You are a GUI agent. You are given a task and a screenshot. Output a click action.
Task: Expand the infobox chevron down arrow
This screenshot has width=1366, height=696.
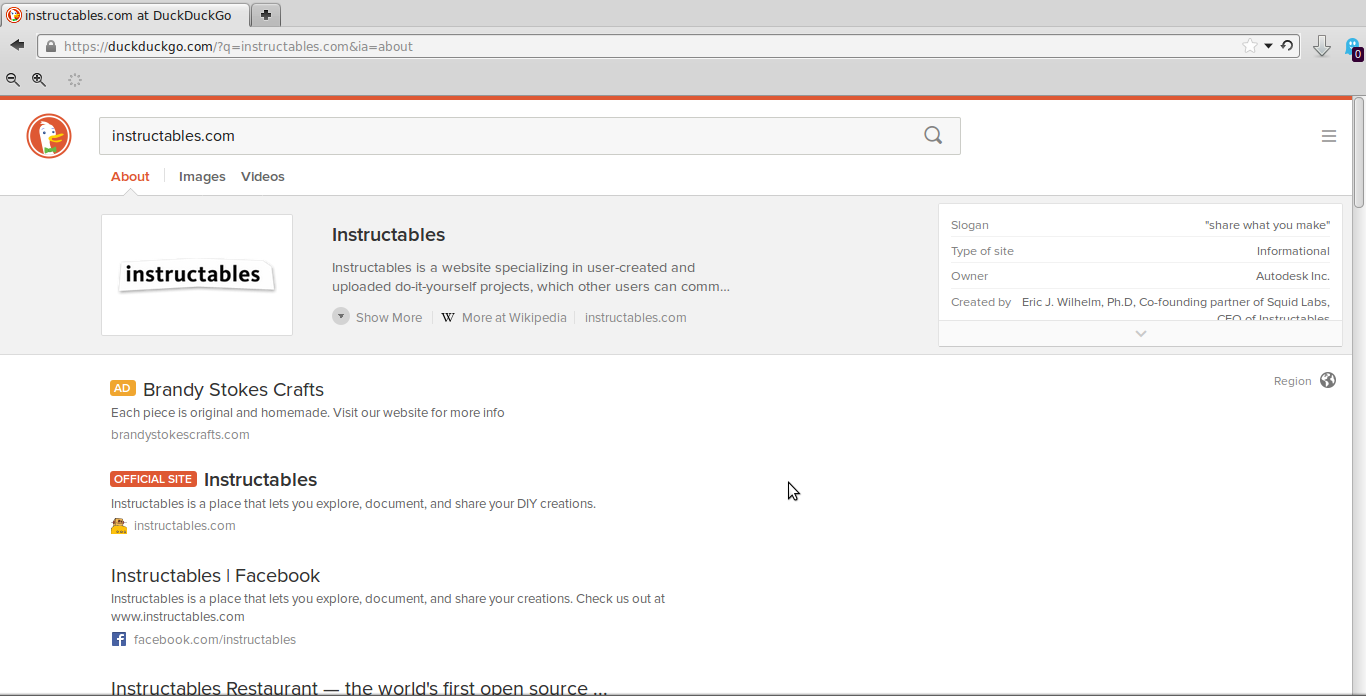(1140, 333)
